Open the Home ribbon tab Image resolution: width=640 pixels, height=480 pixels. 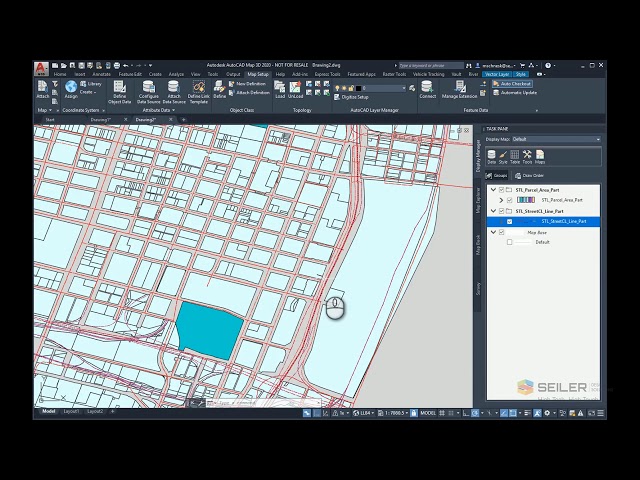click(60, 74)
